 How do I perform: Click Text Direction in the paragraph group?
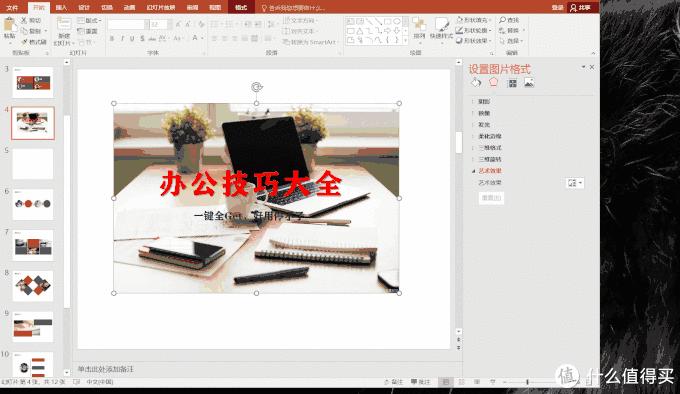300,20
